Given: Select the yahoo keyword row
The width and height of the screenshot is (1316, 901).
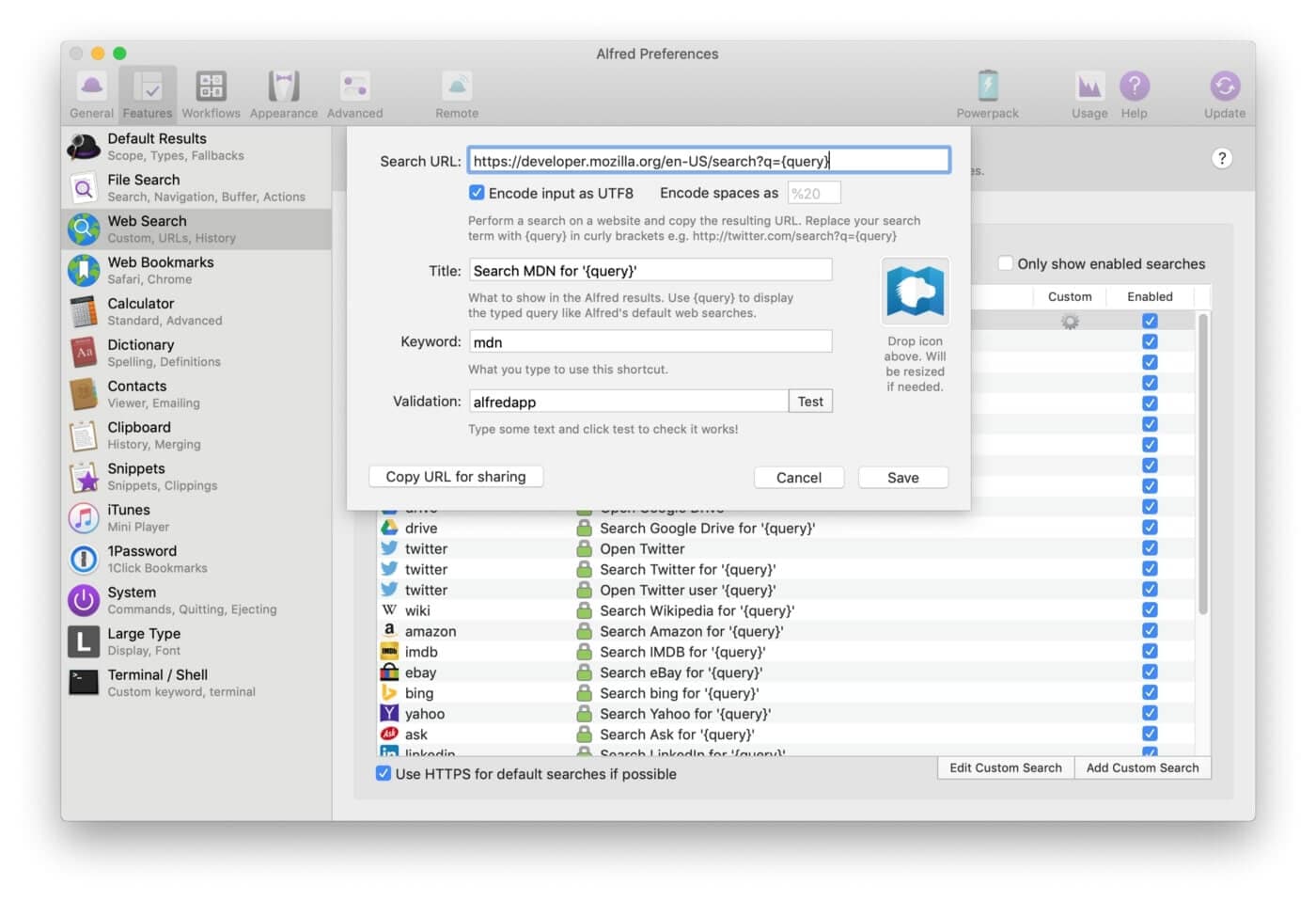Looking at the screenshot, I should [788, 714].
